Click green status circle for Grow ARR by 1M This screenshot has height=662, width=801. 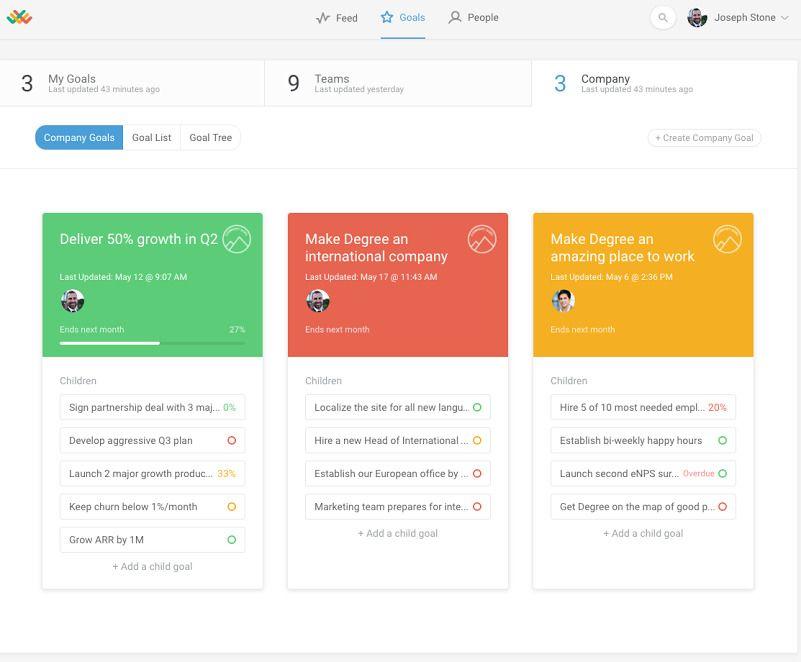pos(231,540)
